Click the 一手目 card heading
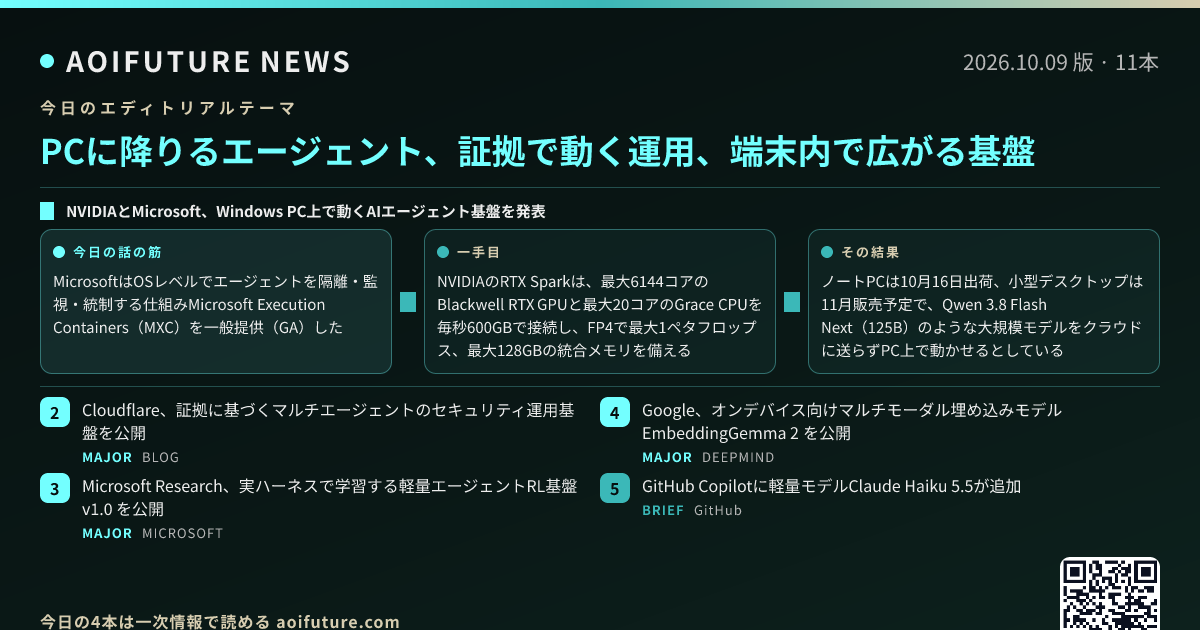 (478, 252)
